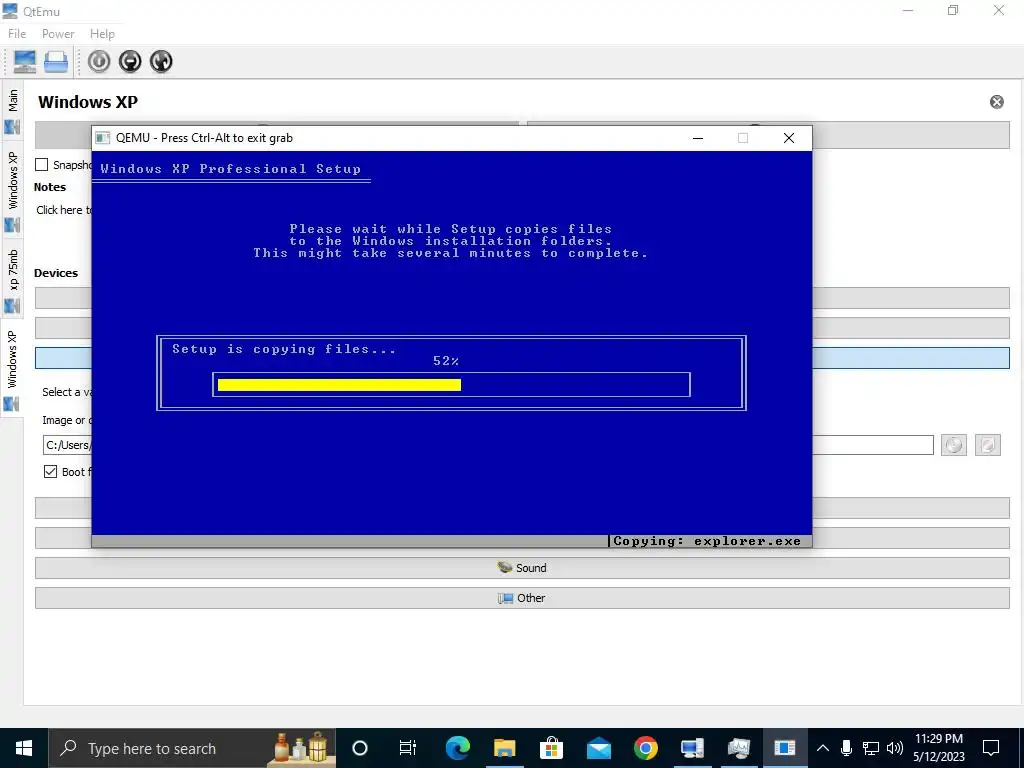
Task: Click the microphone tray icon
Action: [x=846, y=748]
